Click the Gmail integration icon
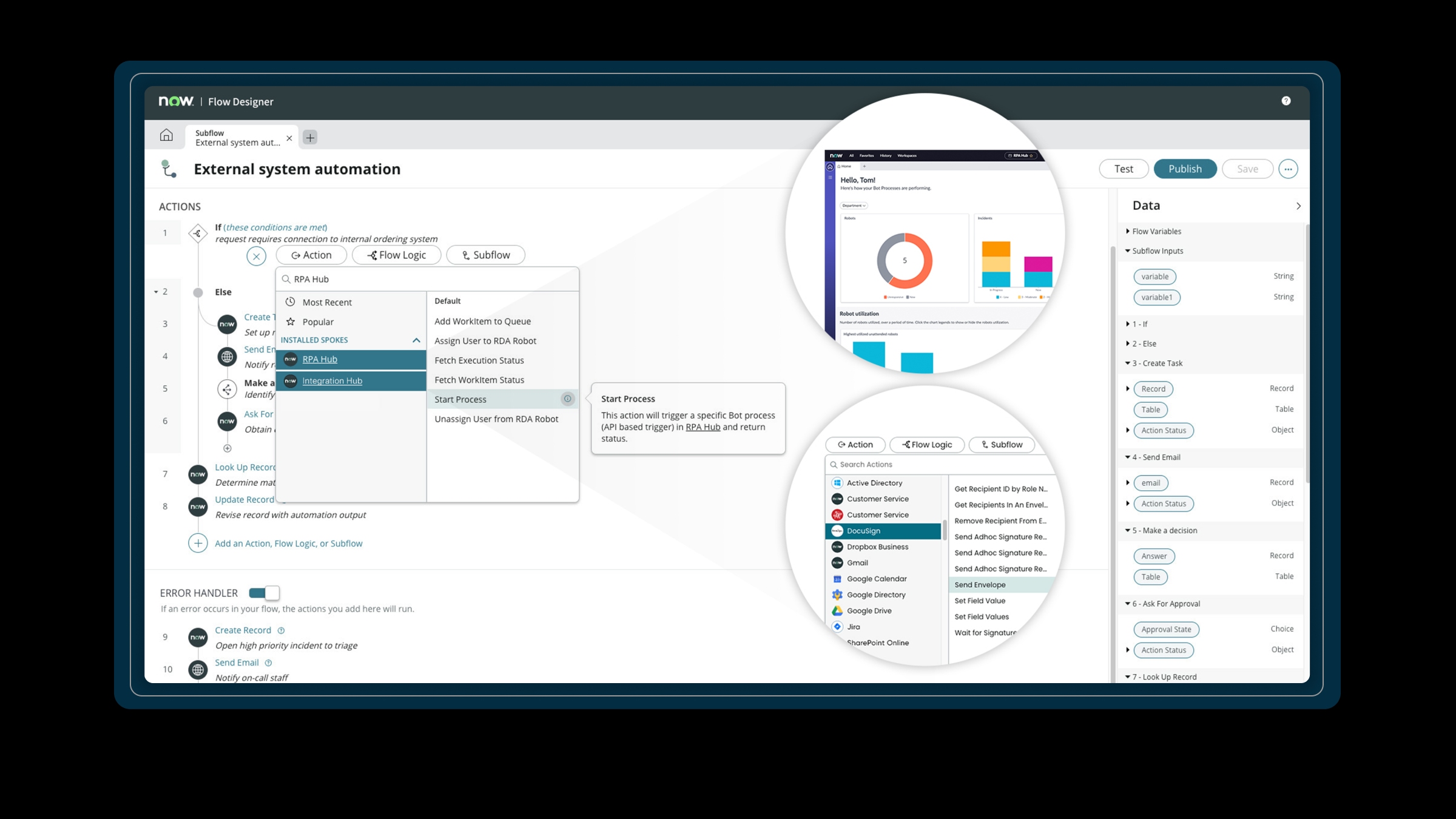Screen dimensions: 1456x819 point(838,562)
